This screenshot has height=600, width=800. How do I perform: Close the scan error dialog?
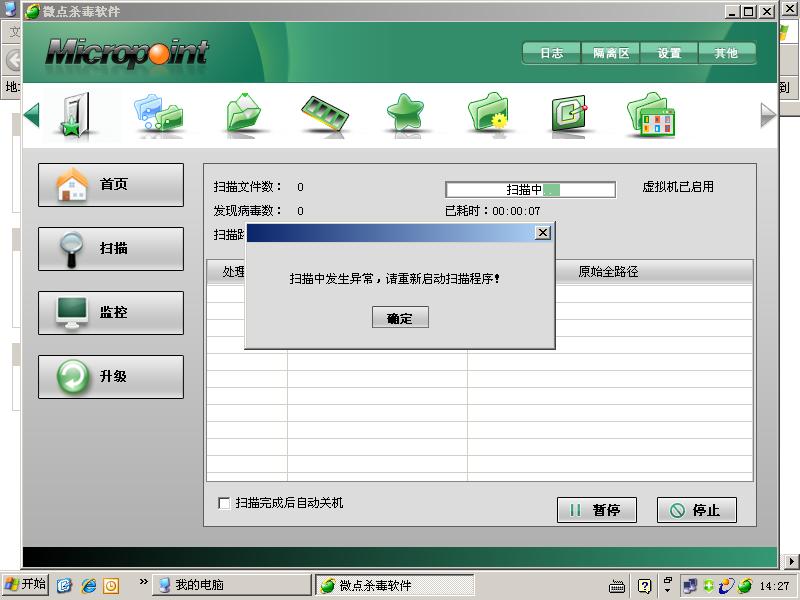tap(542, 232)
